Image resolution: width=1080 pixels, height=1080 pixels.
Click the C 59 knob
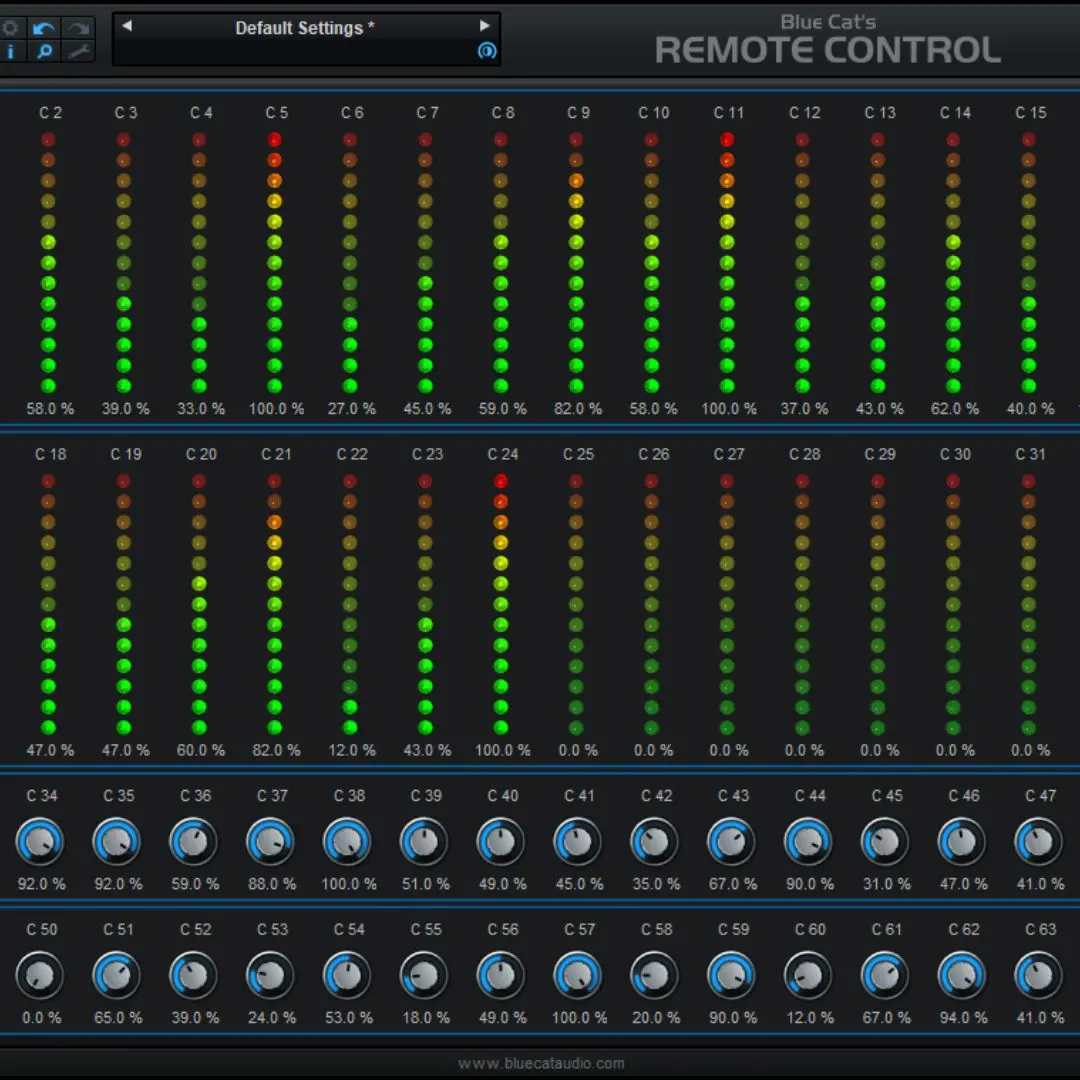pos(731,975)
